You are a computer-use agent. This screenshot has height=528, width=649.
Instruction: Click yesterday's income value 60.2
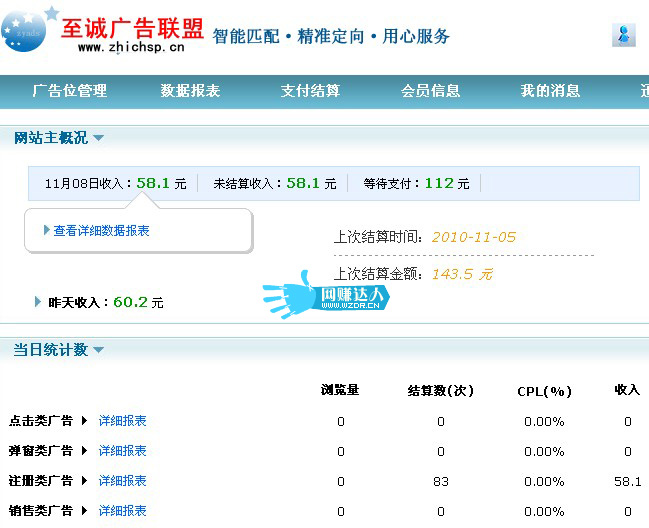tap(130, 302)
